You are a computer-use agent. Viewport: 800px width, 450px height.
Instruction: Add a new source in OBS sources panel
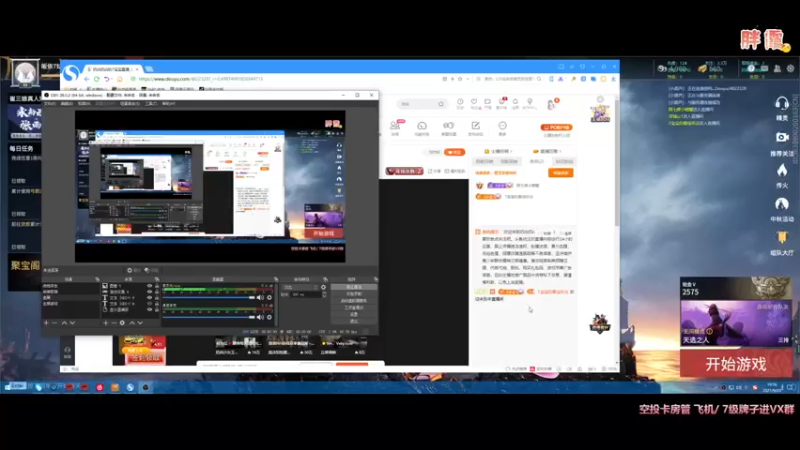click(106, 323)
